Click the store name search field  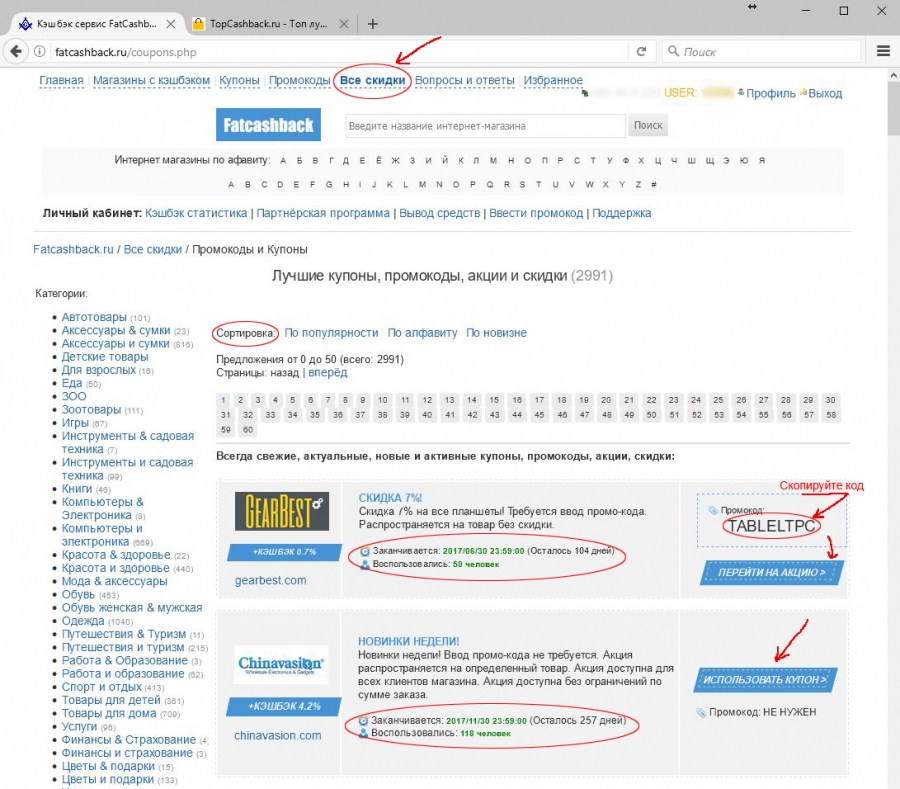click(486, 126)
